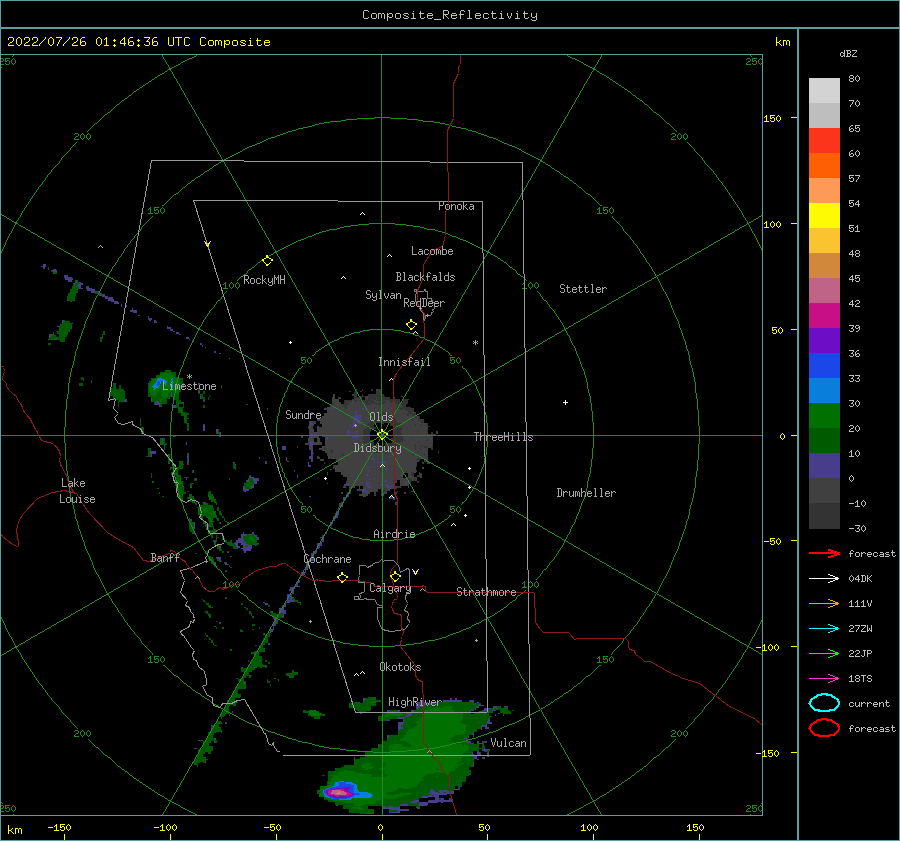This screenshot has height=841, width=900.
Task: Click the yellow diamond marker near RockyMH
Action: (267, 261)
